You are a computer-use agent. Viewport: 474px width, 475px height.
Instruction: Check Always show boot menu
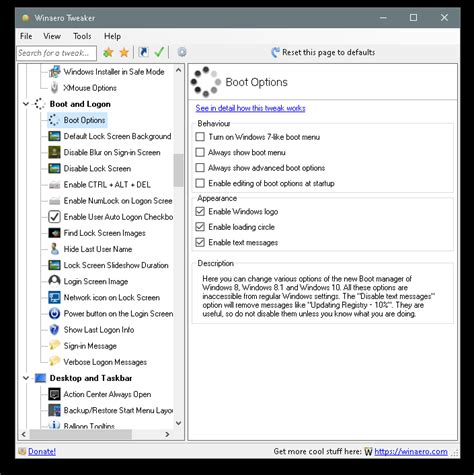tap(200, 152)
